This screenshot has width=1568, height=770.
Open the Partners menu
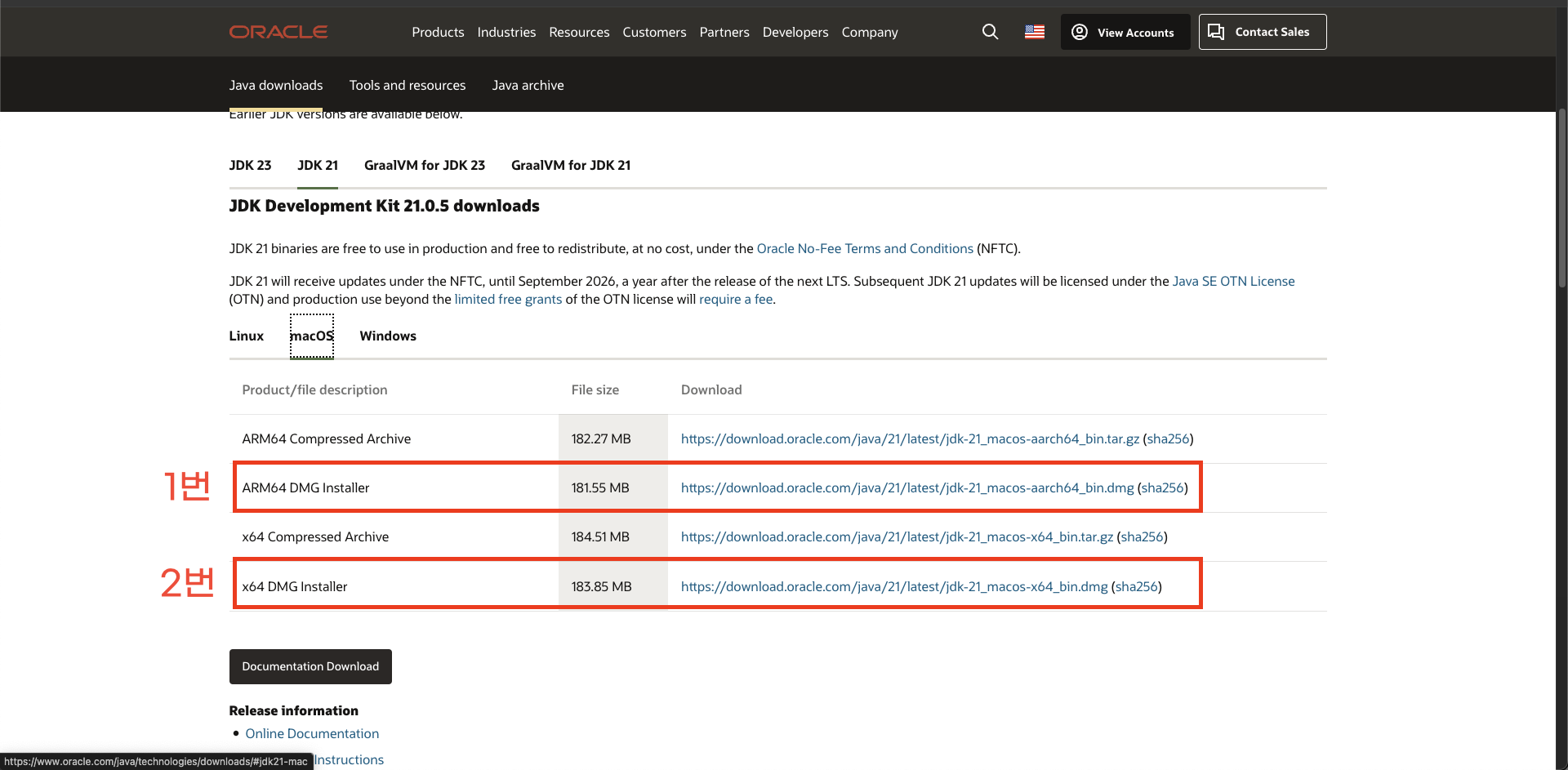724,32
